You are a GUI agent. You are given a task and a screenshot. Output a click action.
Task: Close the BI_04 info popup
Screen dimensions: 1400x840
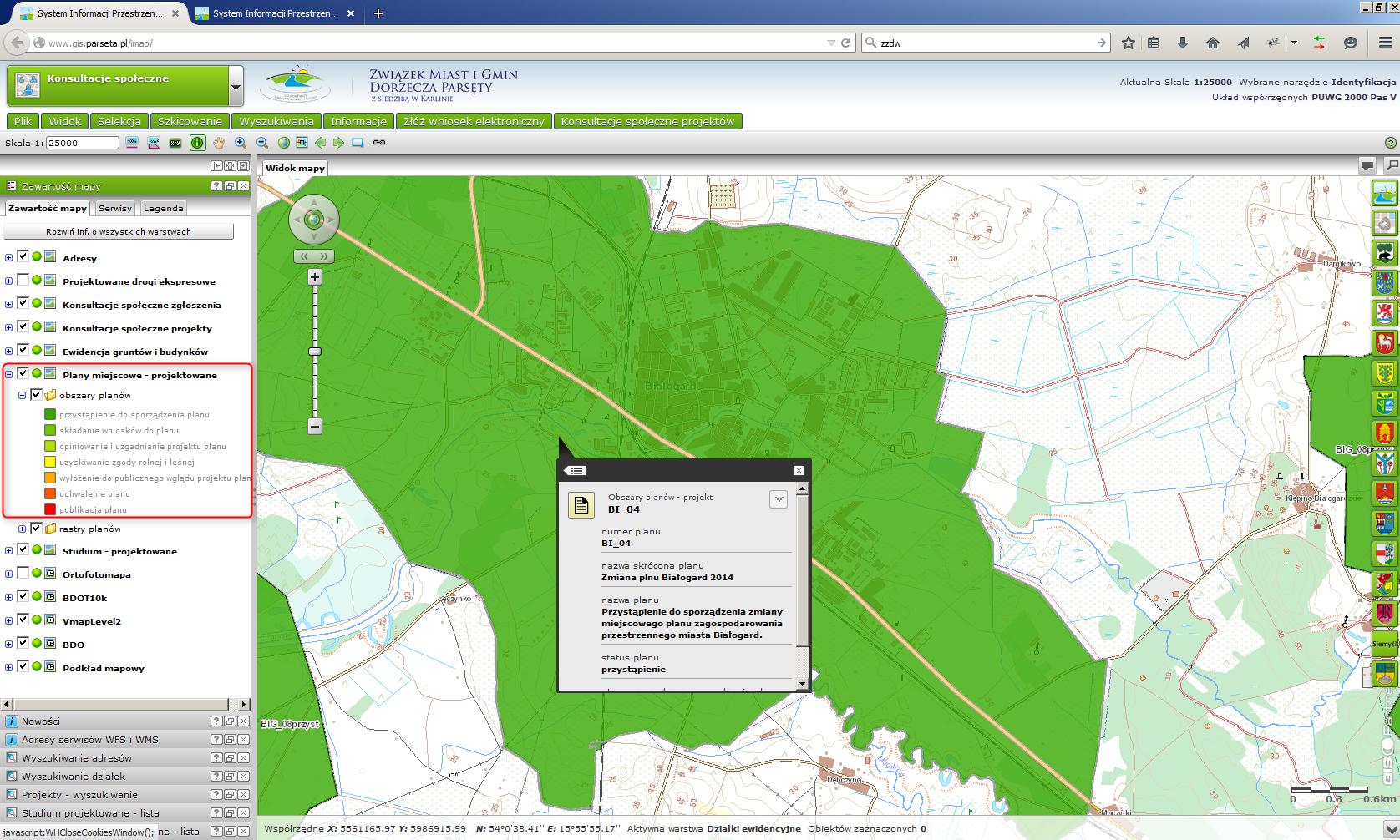tap(799, 471)
